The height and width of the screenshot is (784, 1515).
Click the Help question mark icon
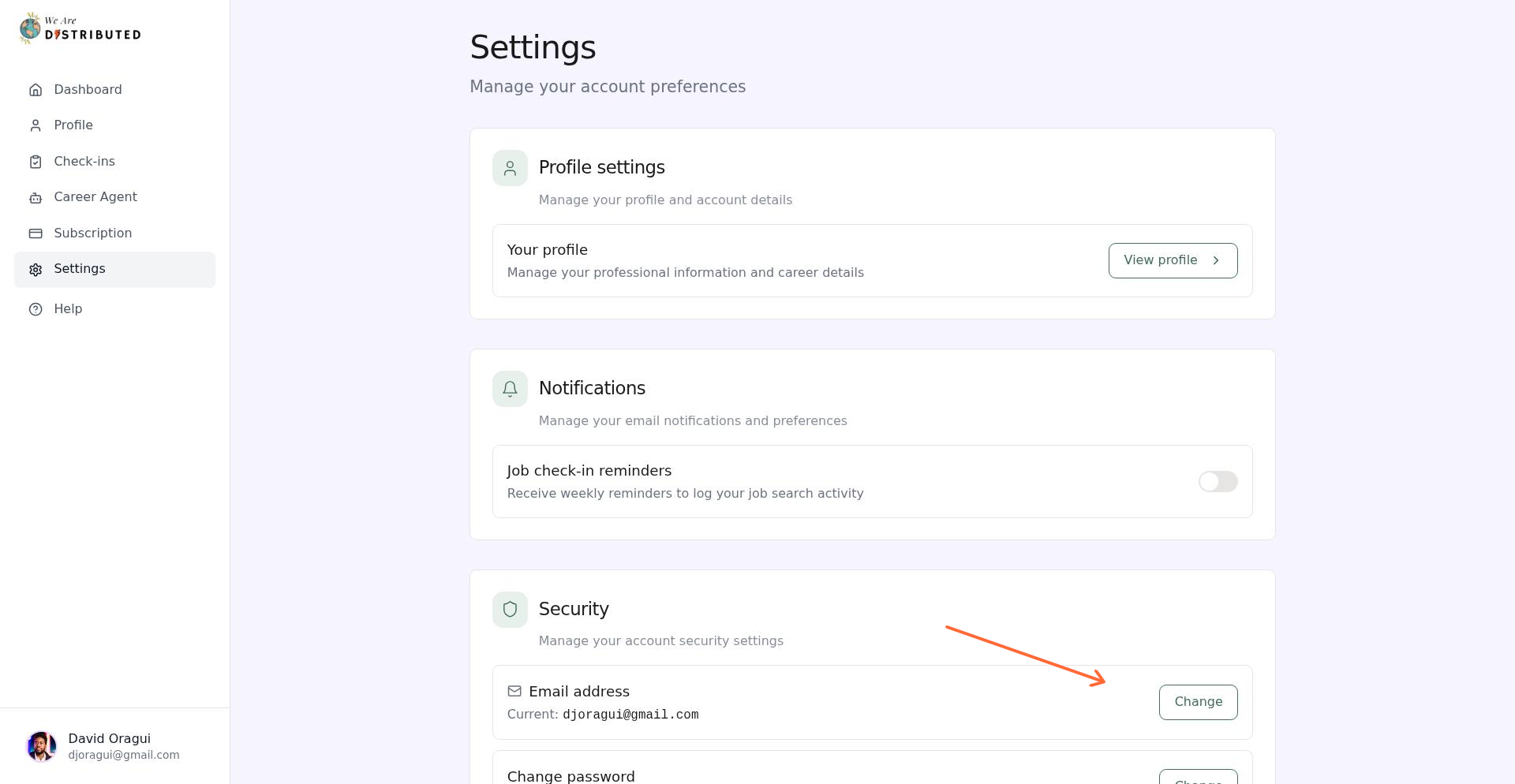click(x=36, y=309)
